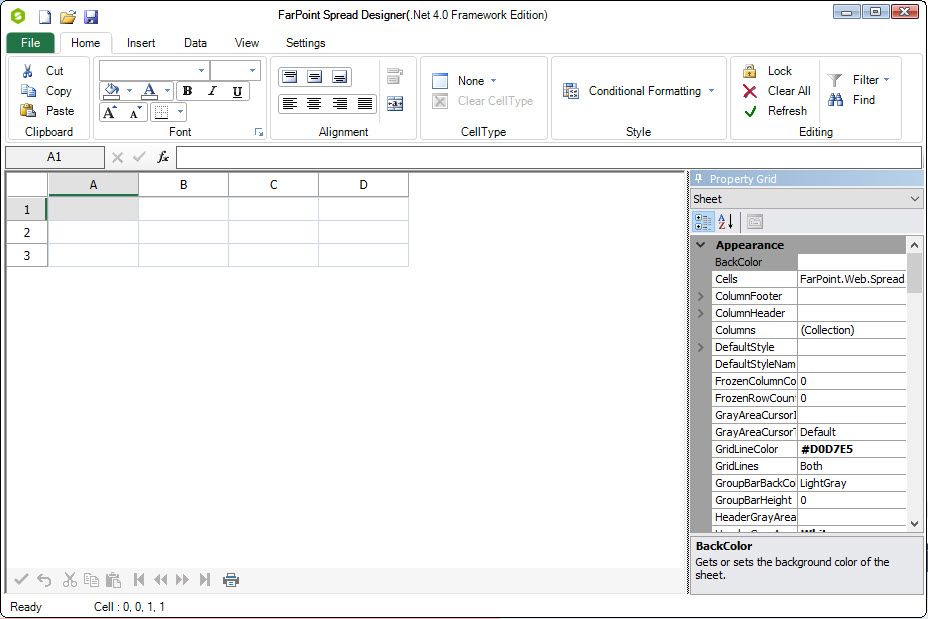
Task: Click Clear All in the Editing group
Action: [x=776, y=91]
